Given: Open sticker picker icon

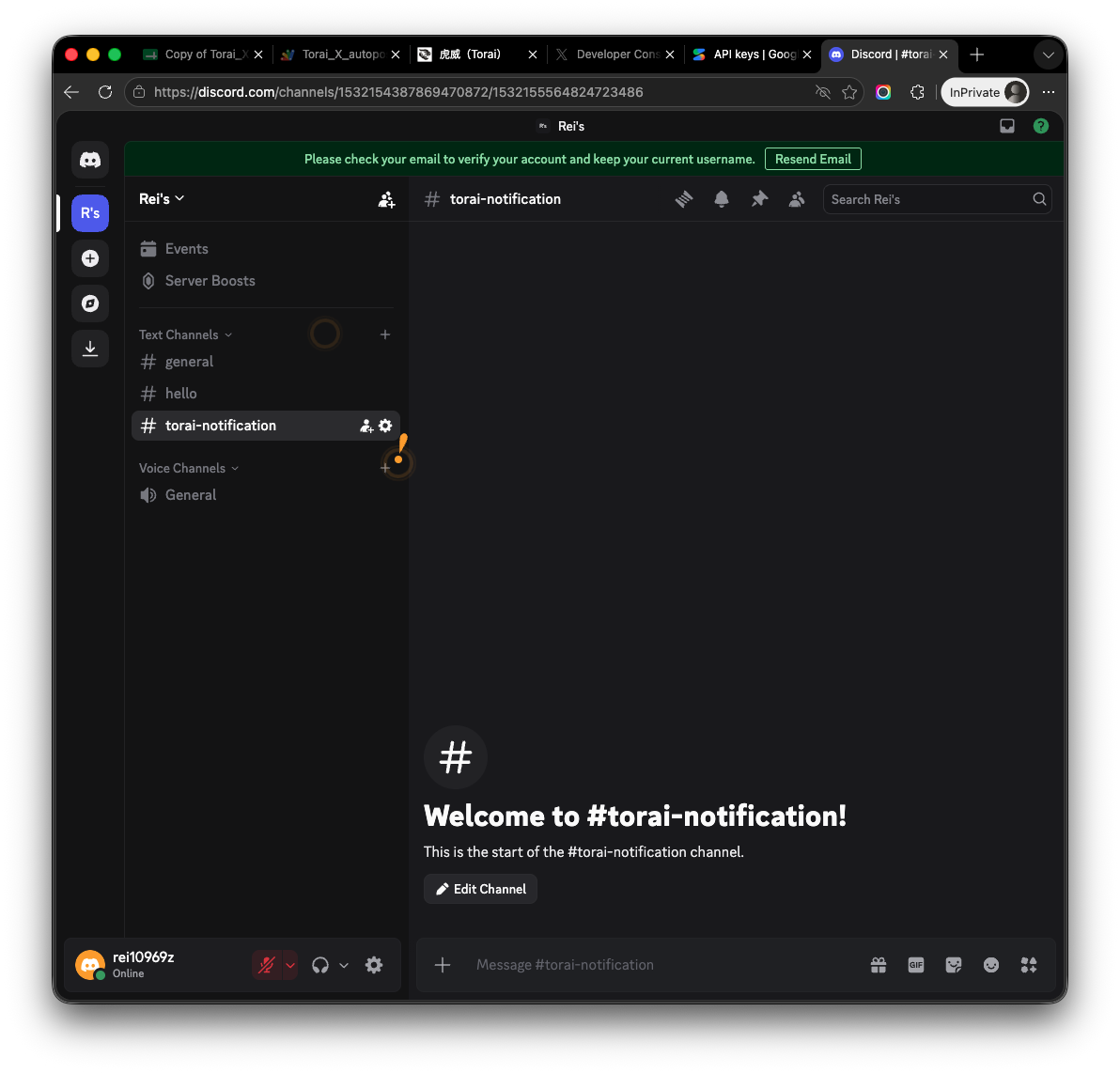Looking at the screenshot, I should 954,965.
